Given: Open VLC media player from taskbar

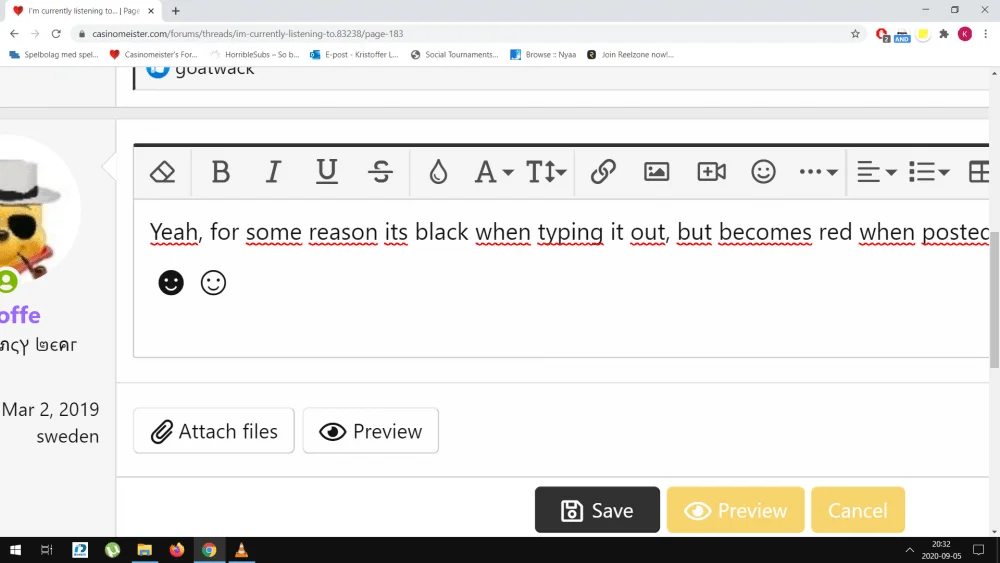Looking at the screenshot, I should coord(241,550).
